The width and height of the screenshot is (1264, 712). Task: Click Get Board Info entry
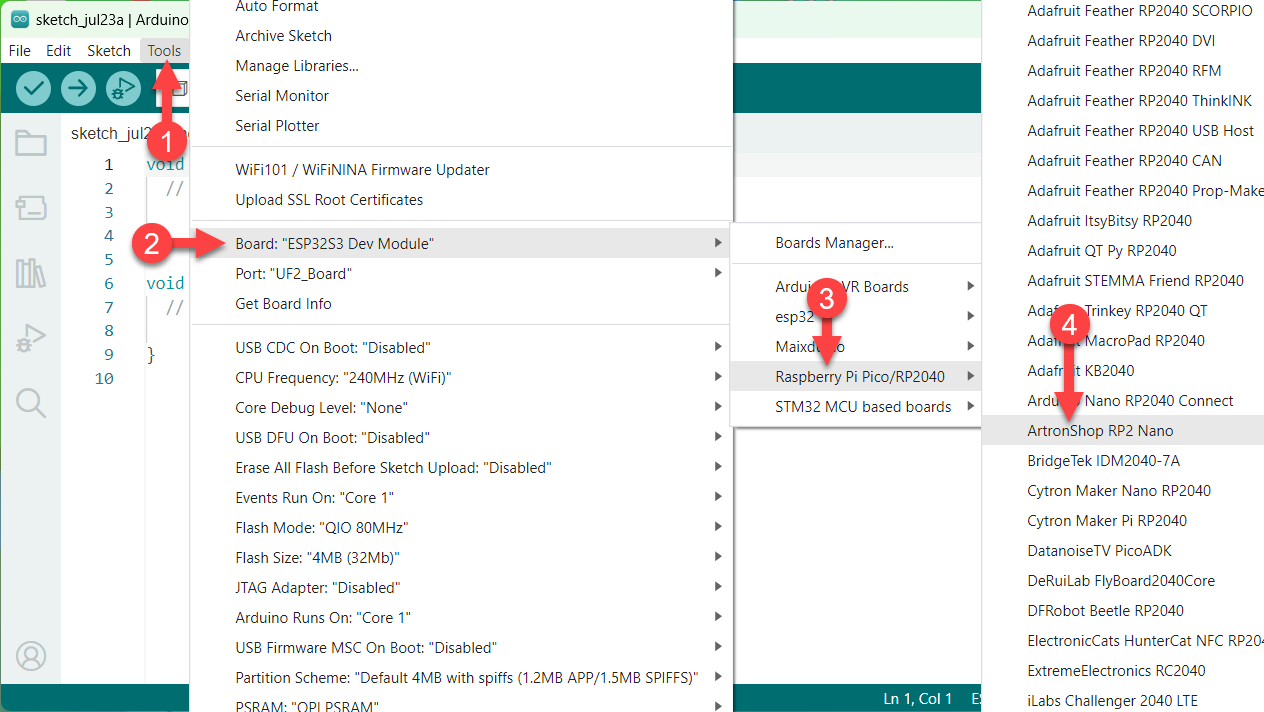(461, 304)
